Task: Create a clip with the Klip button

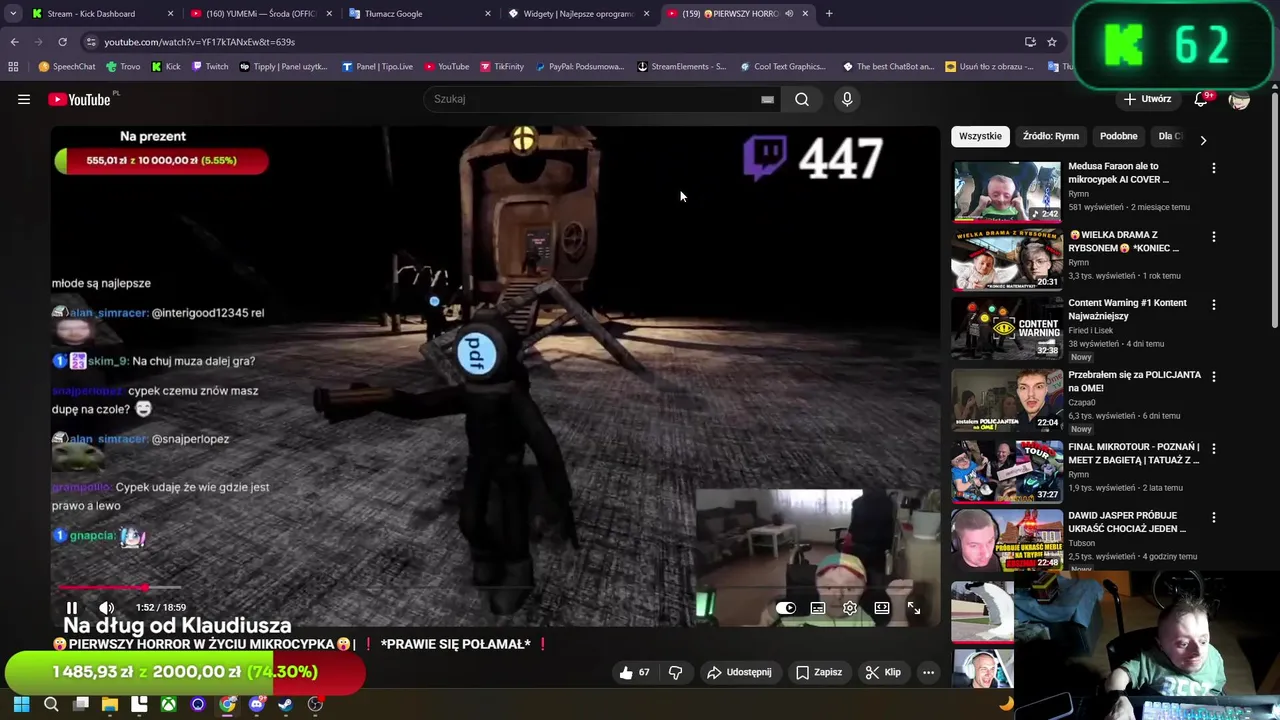Action: [883, 672]
